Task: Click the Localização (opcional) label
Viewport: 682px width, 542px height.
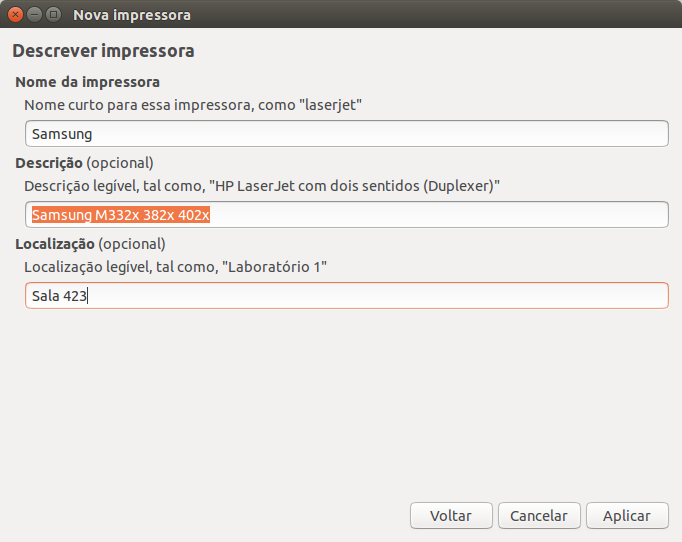Action: [x=90, y=244]
